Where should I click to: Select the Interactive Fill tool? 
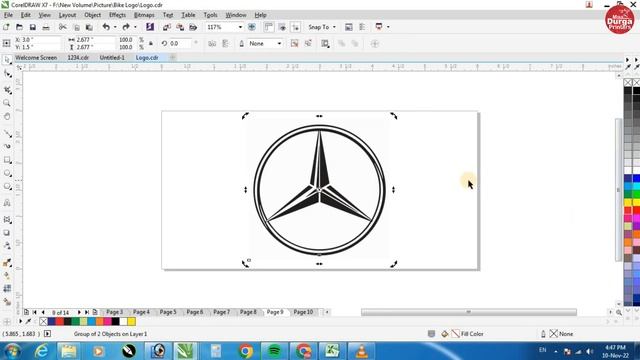point(7,276)
